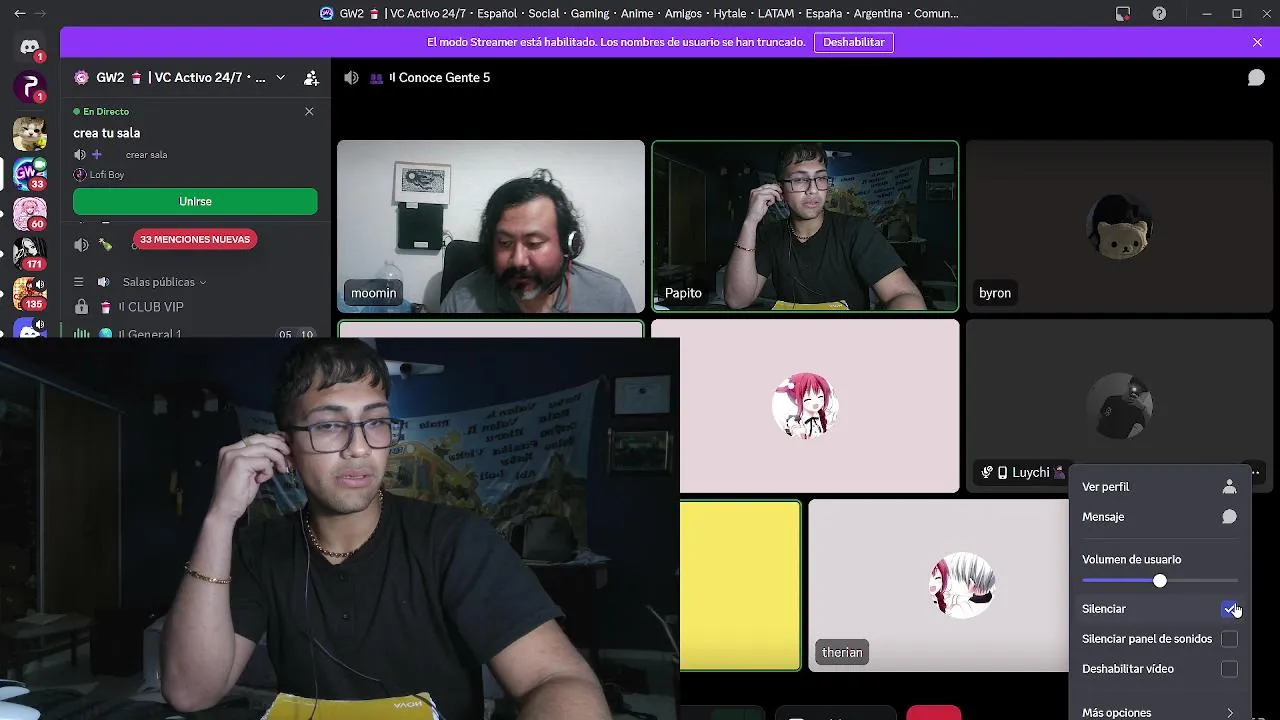Choose Mensaje from the context menu
Screen dimensions: 1280x720
click(x=1159, y=517)
